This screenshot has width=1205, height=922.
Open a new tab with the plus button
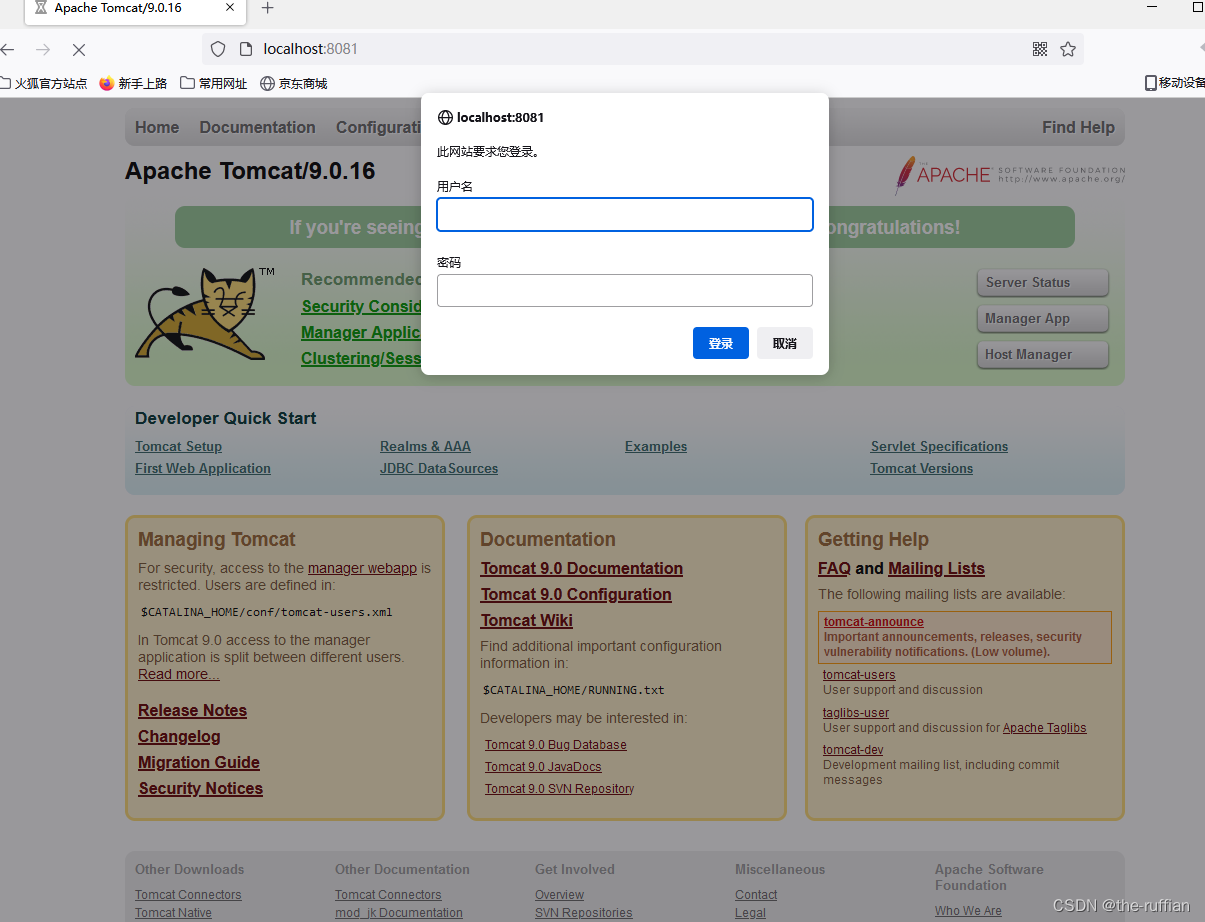coord(267,8)
